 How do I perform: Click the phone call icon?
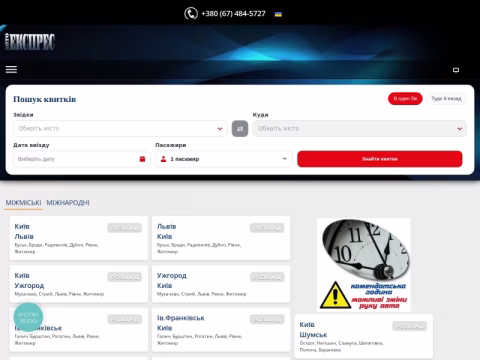(191, 14)
